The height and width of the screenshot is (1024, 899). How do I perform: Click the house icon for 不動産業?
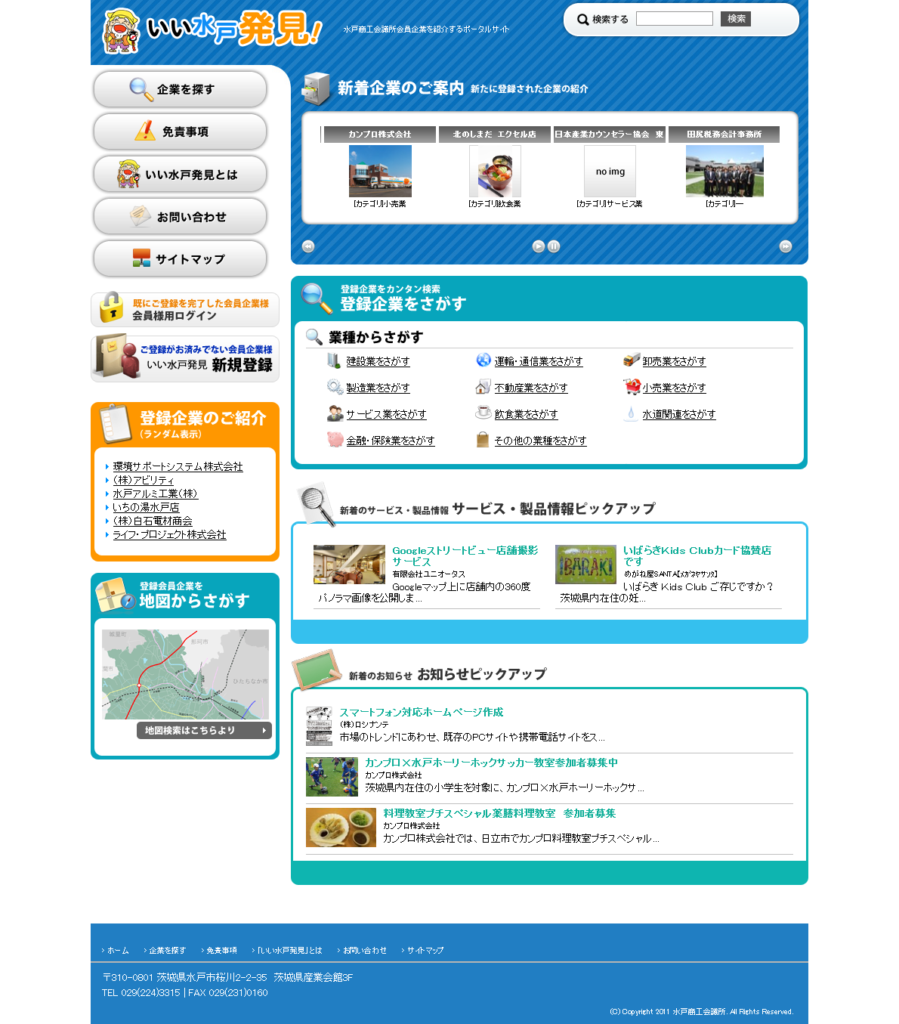point(483,387)
